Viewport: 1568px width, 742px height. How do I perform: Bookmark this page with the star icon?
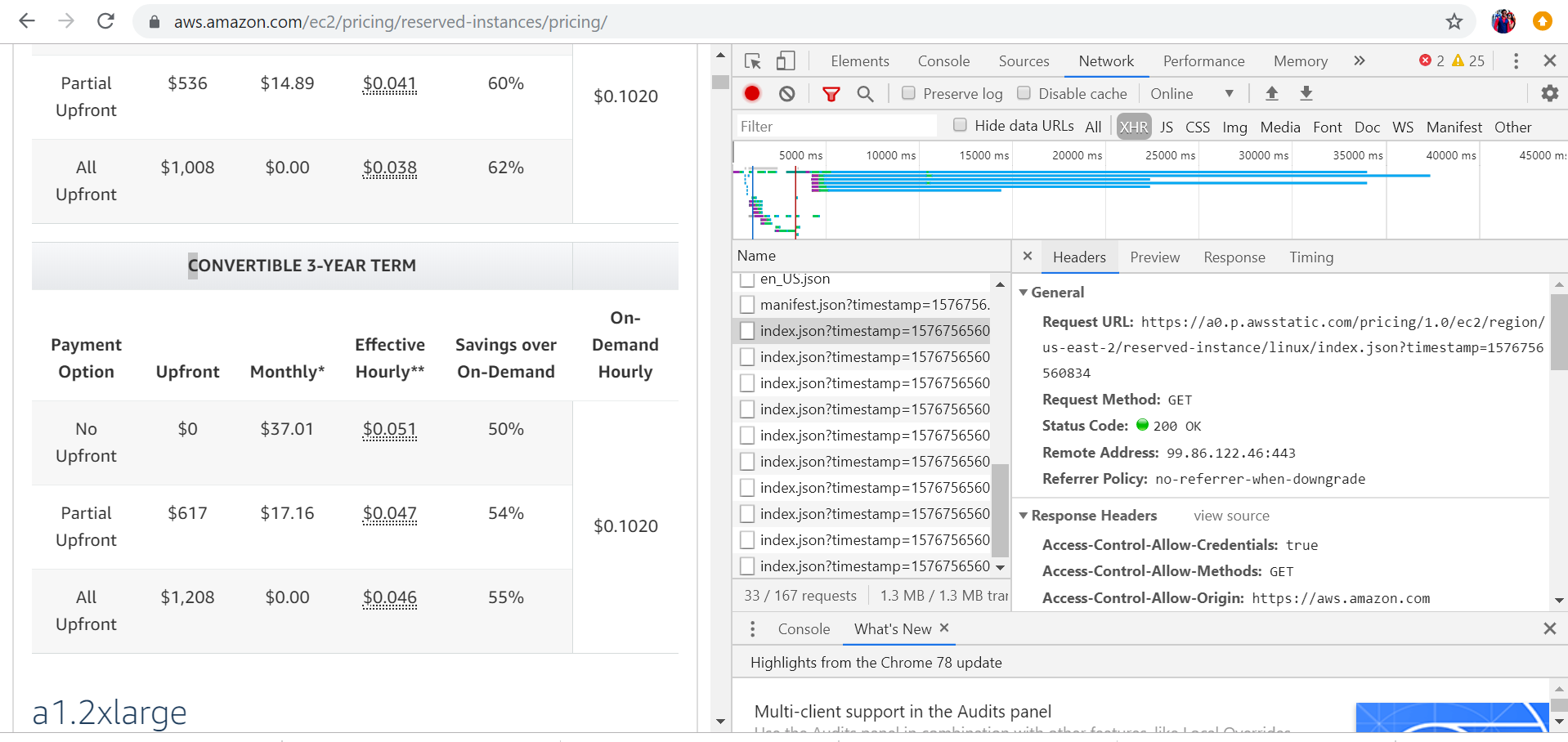coord(1454,21)
